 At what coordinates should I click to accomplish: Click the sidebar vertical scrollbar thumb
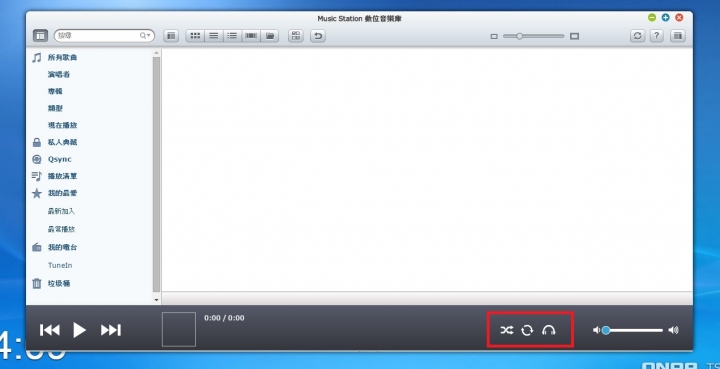(157, 174)
